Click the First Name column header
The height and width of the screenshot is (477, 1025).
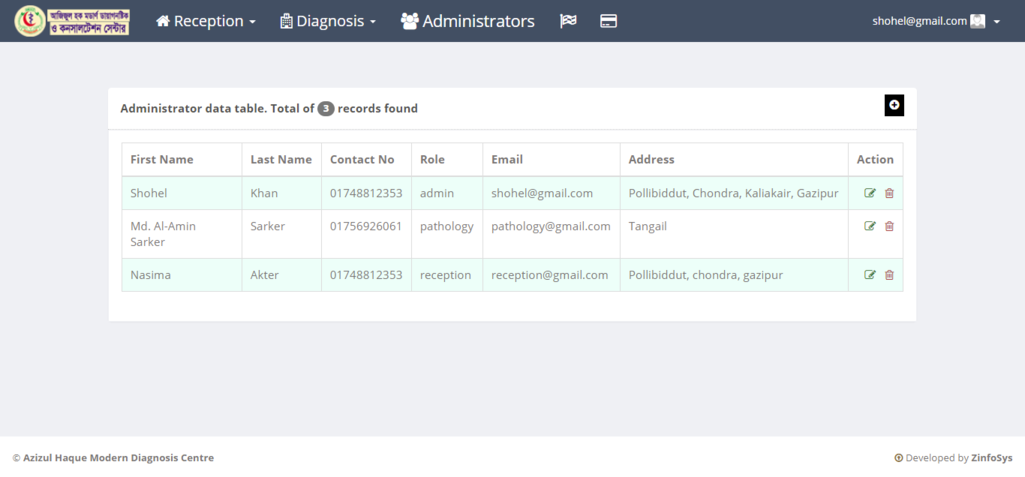tap(162, 159)
